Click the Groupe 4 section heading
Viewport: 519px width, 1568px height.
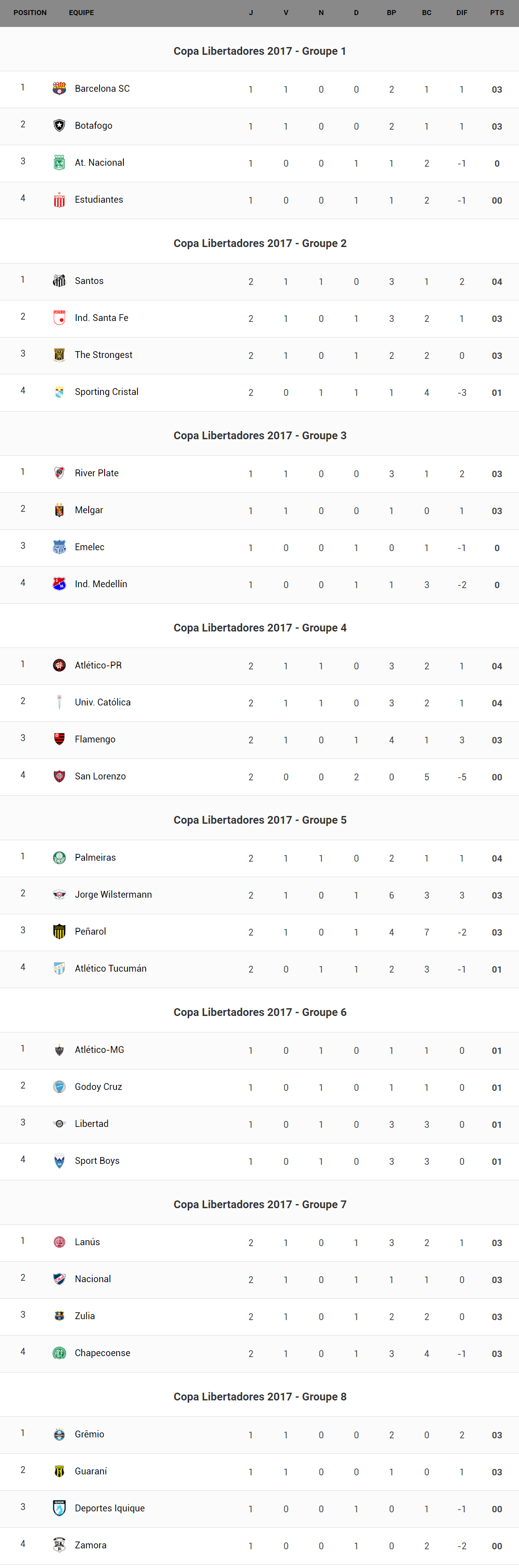click(259, 627)
